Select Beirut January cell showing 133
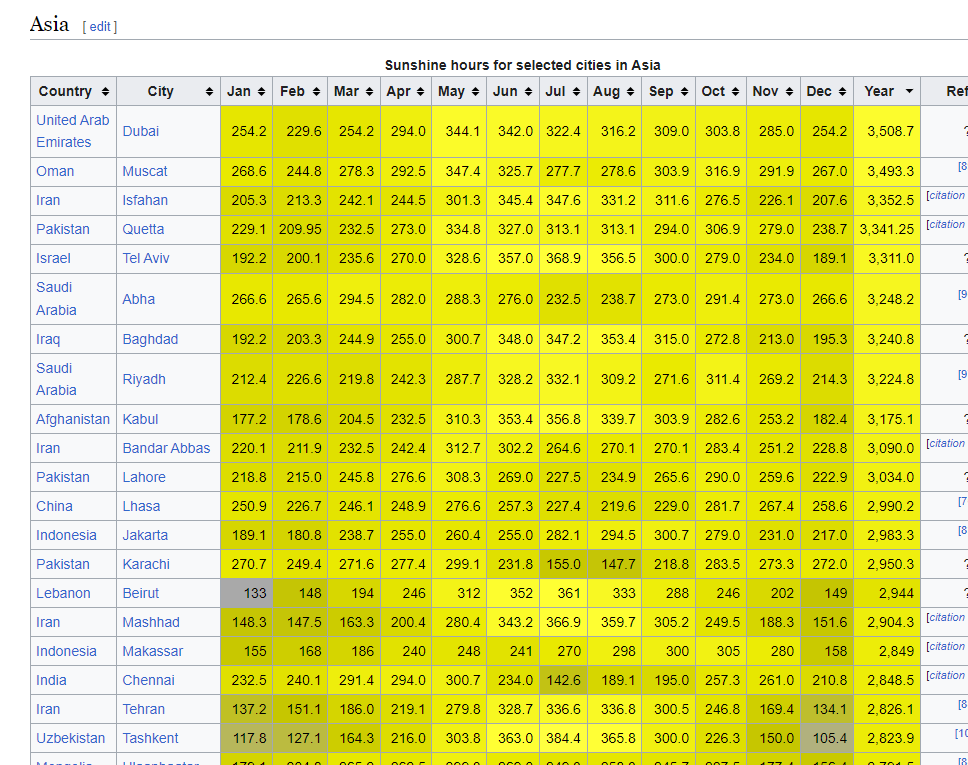 click(x=246, y=593)
